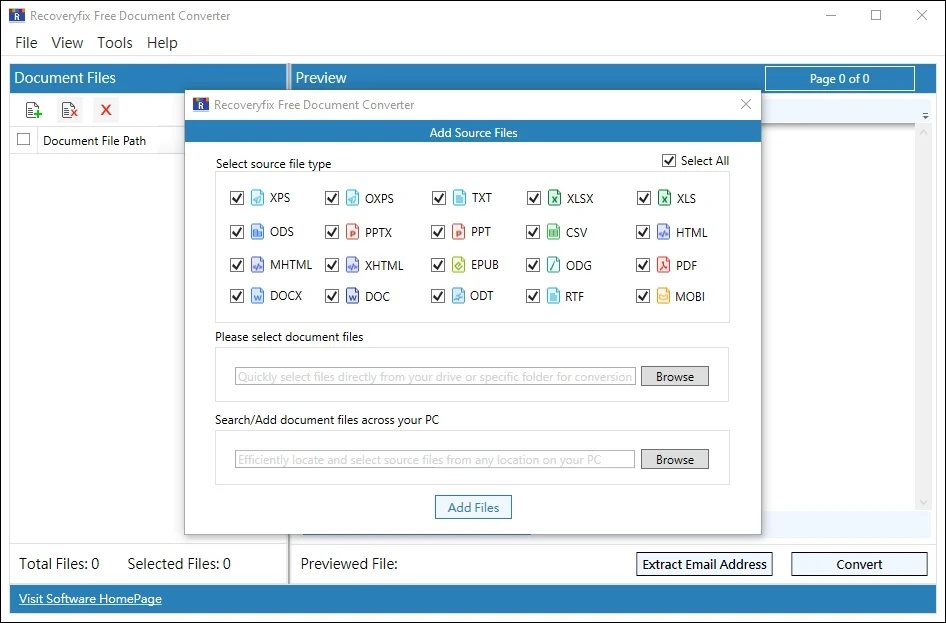Open the Help menu
This screenshot has height=623, width=946.
(162, 43)
